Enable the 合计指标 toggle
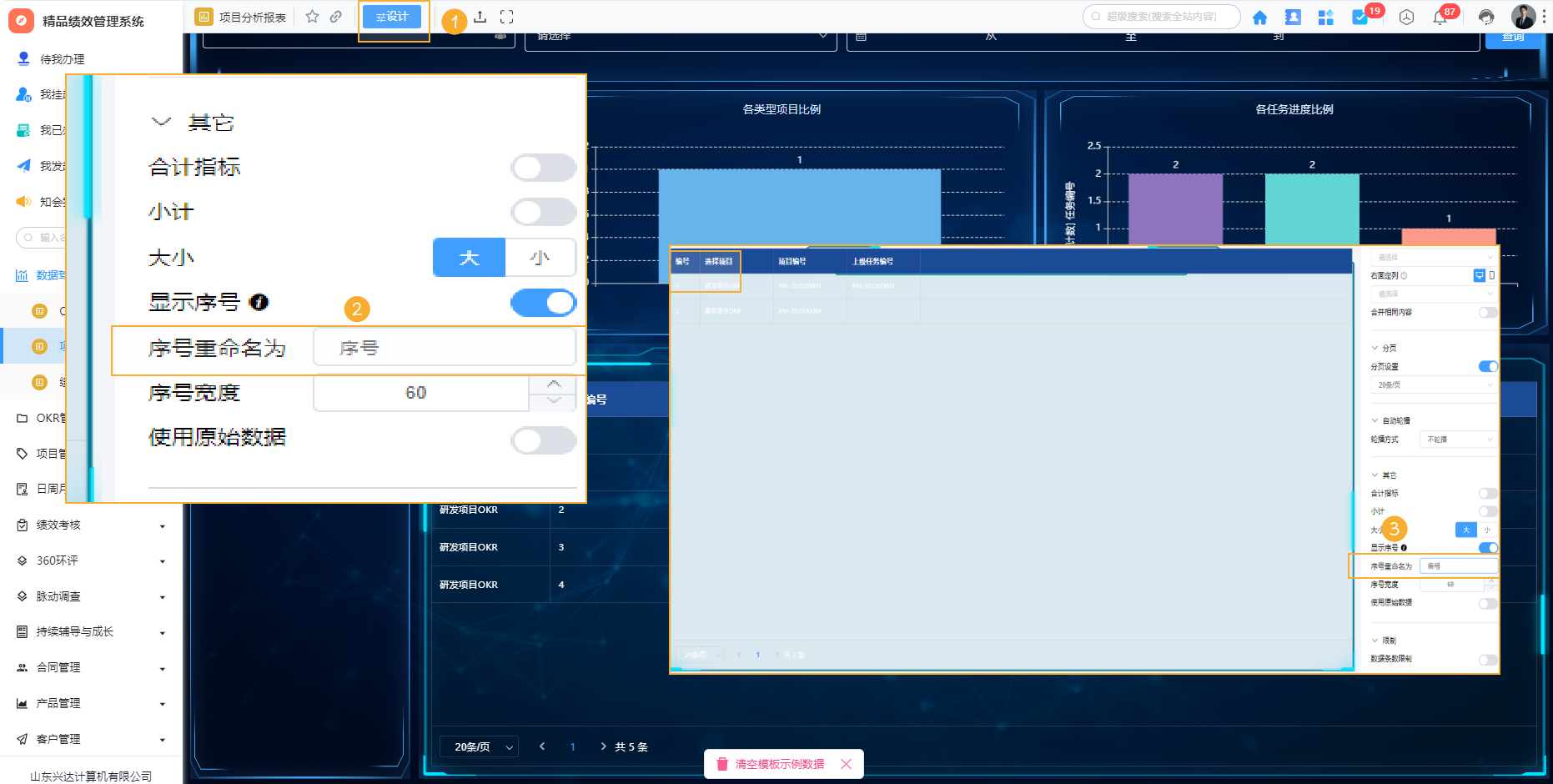The width and height of the screenshot is (1553, 784). click(543, 168)
